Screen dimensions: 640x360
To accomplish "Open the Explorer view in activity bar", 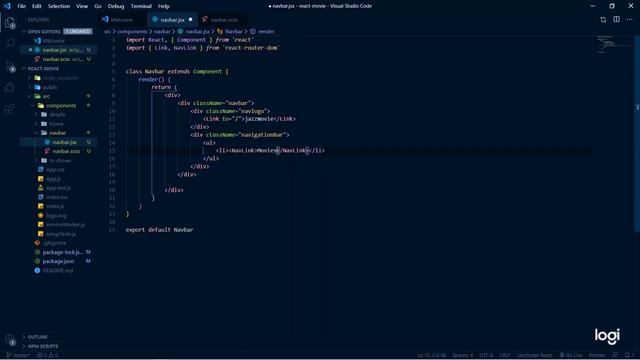I will tap(10, 23).
